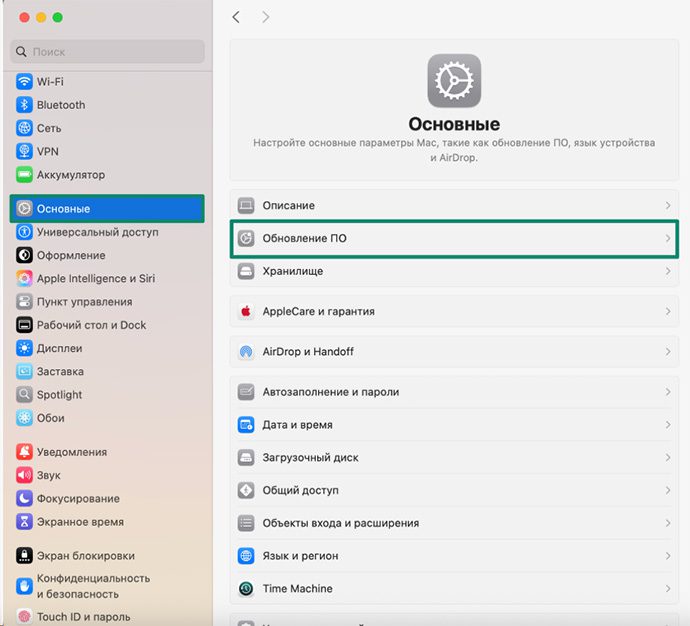Open Уведомления bell icon
This screenshot has width=690, height=626.
(24, 452)
